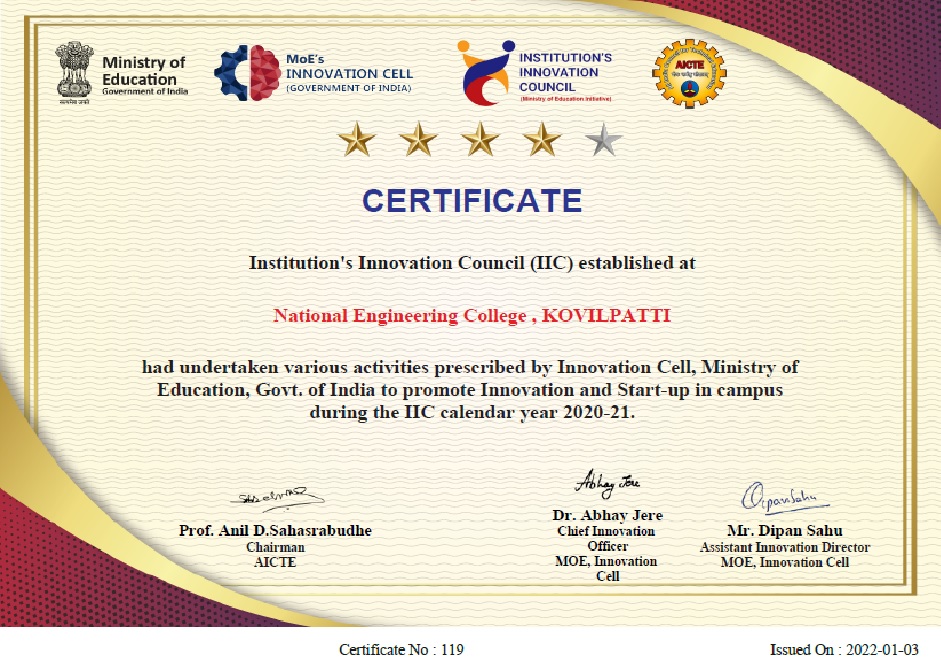Click the Institution's Innovation Council figure logo
The image size is (941, 669).
click(x=484, y=72)
